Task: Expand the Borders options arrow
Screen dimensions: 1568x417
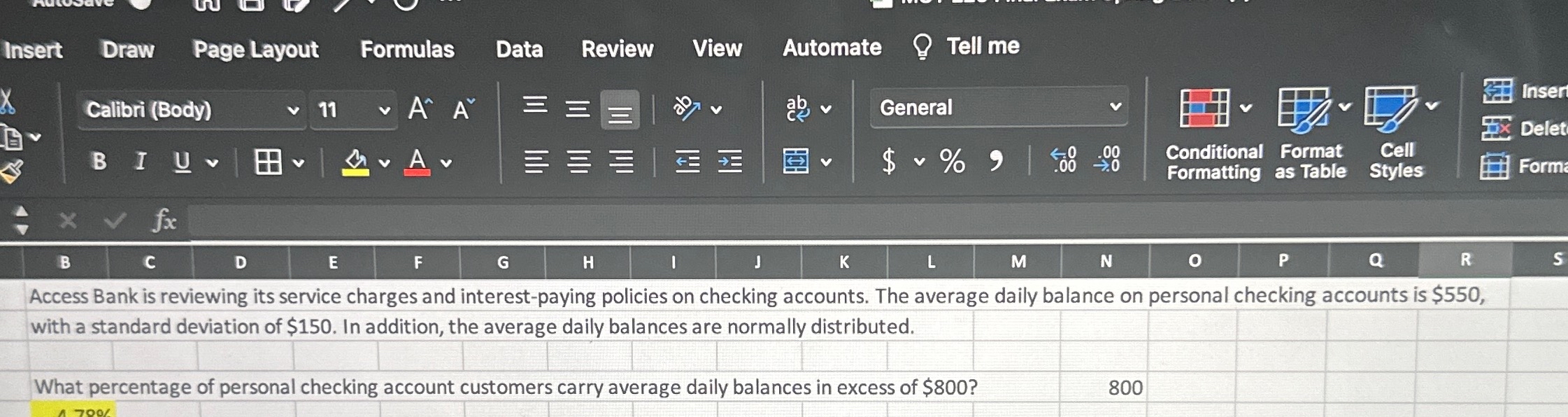Action: [x=299, y=164]
